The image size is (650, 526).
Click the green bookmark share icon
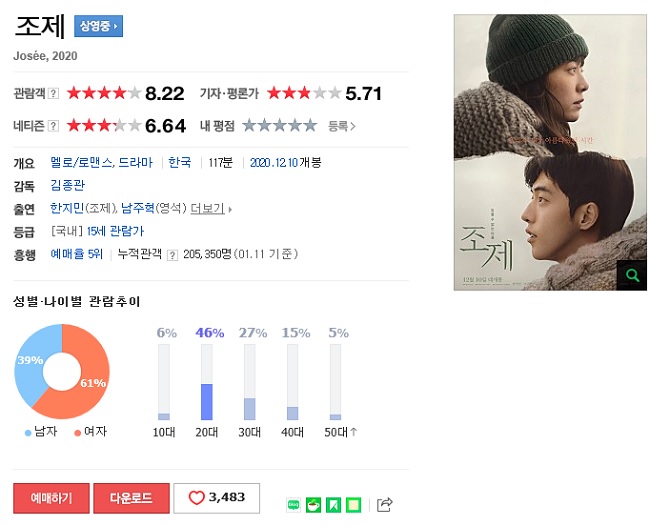click(333, 505)
